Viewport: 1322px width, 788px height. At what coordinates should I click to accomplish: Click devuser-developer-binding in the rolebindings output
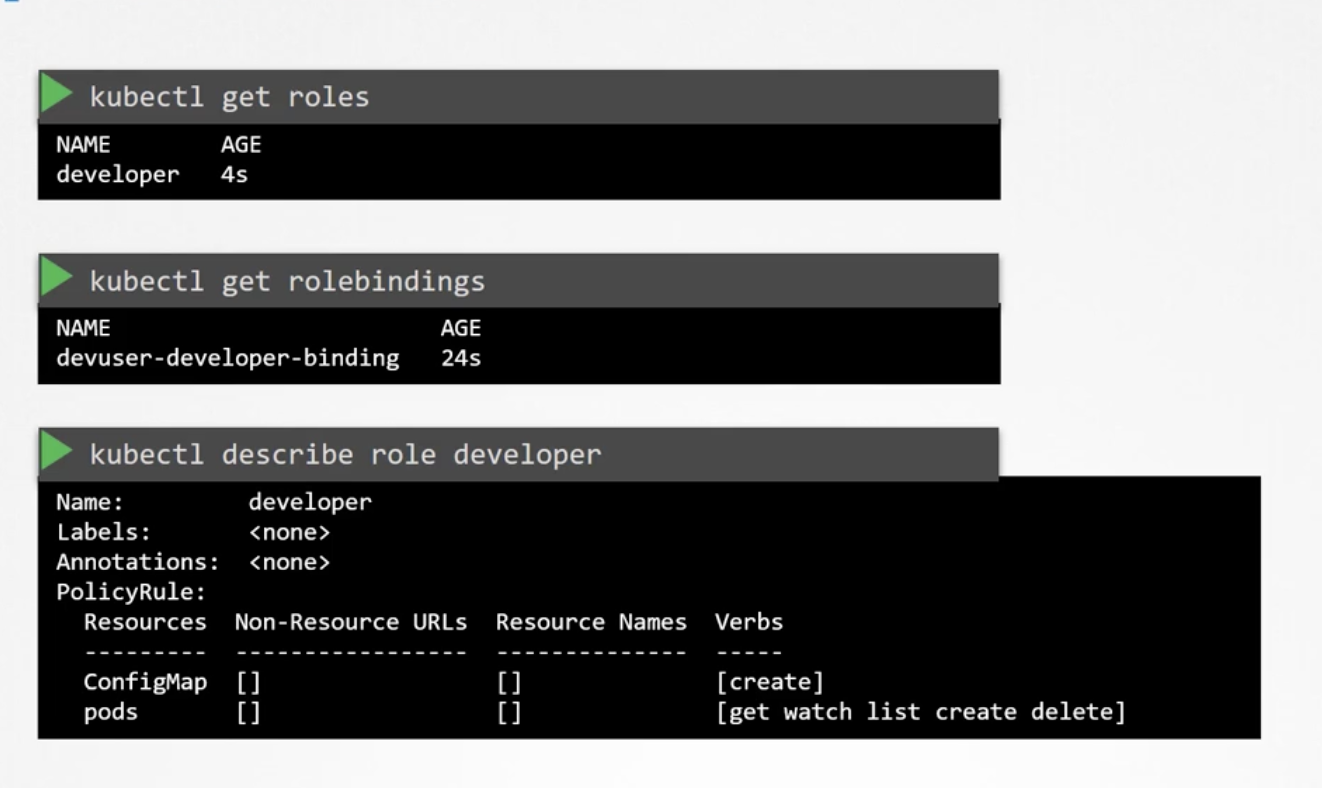coord(227,357)
